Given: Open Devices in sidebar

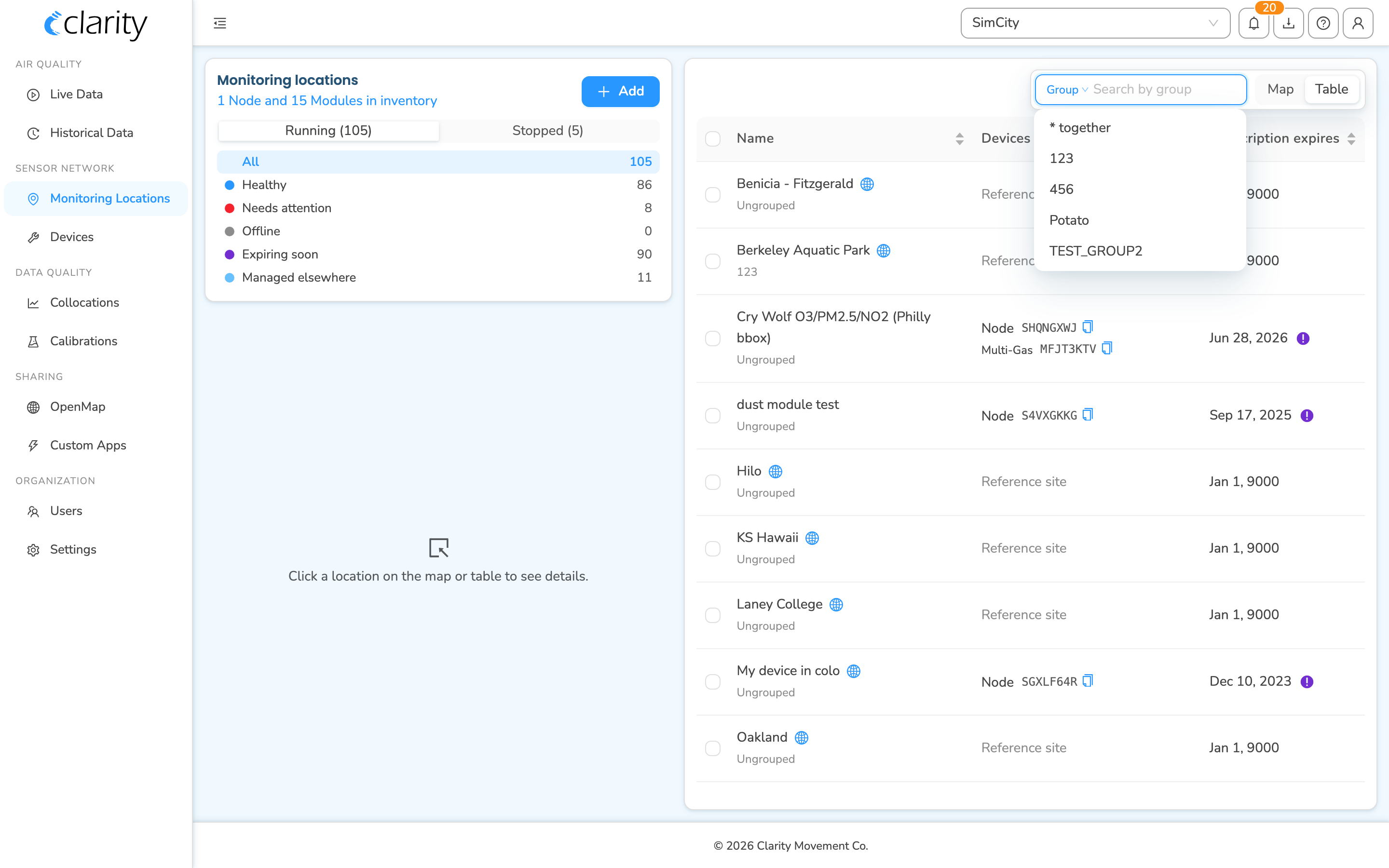Looking at the screenshot, I should click(x=96, y=237).
